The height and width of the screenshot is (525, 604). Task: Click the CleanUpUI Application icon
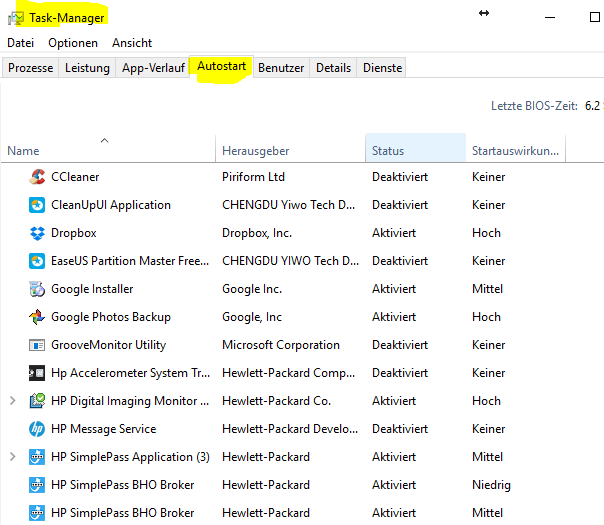point(37,205)
